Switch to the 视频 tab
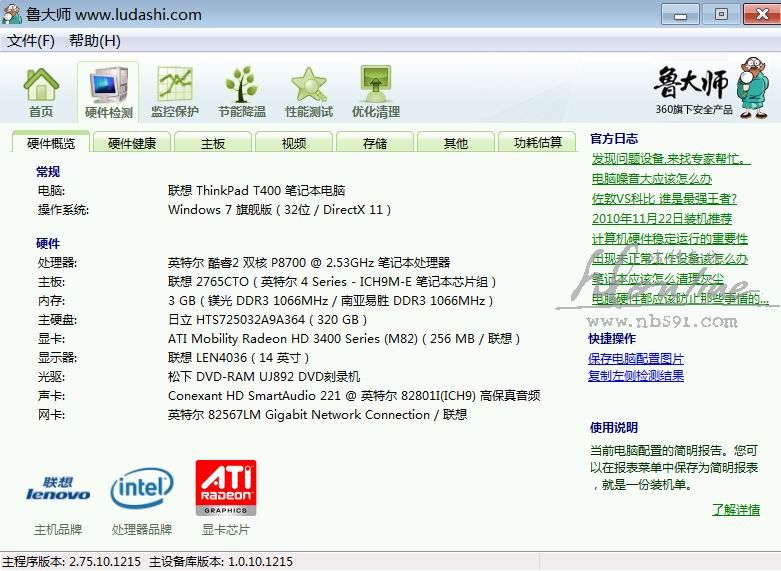 [x=294, y=143]
